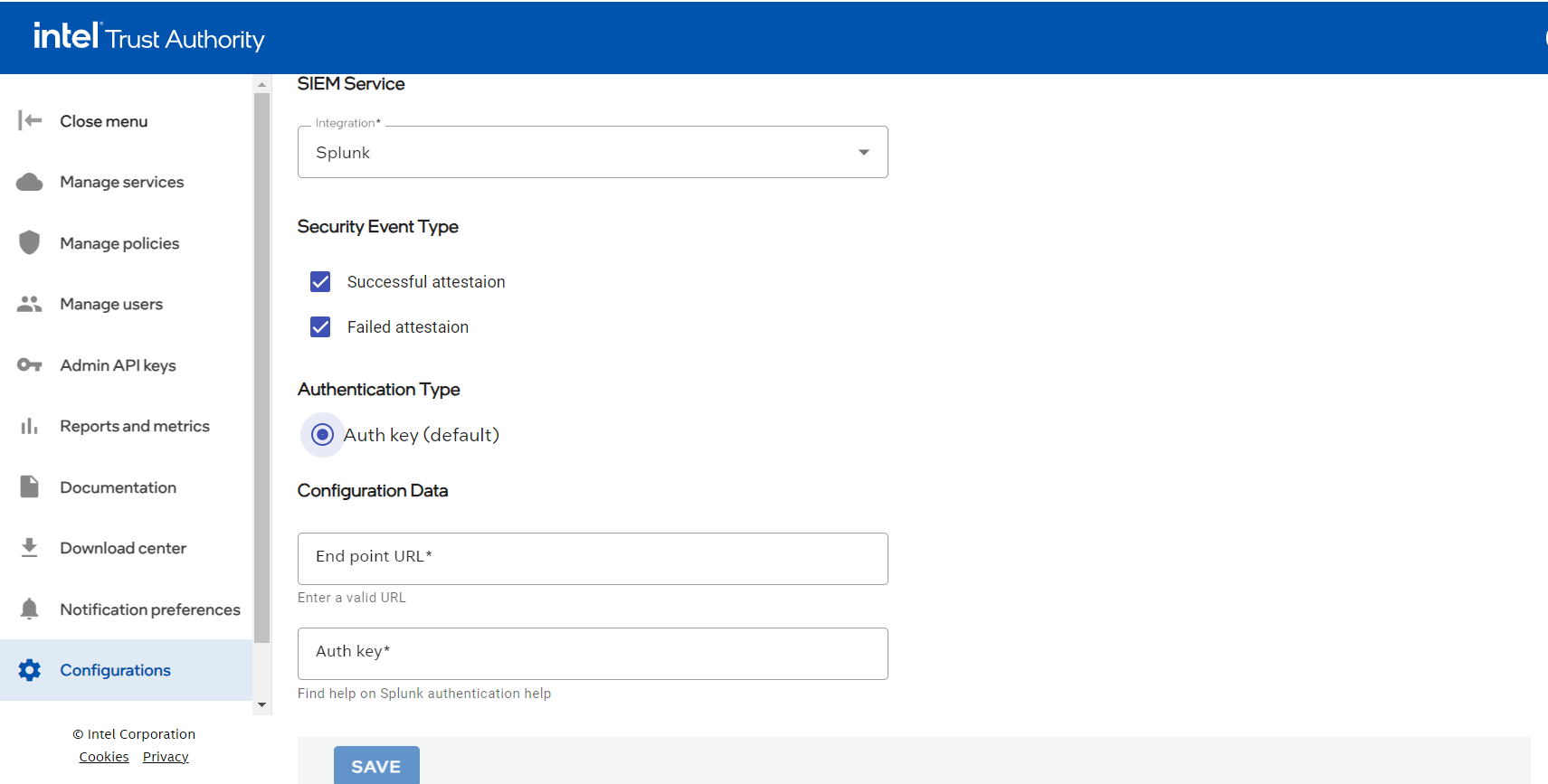Click the bar chart icon for Reports and metrics
Screen dimensions: 1548x784
pos(30,426)
